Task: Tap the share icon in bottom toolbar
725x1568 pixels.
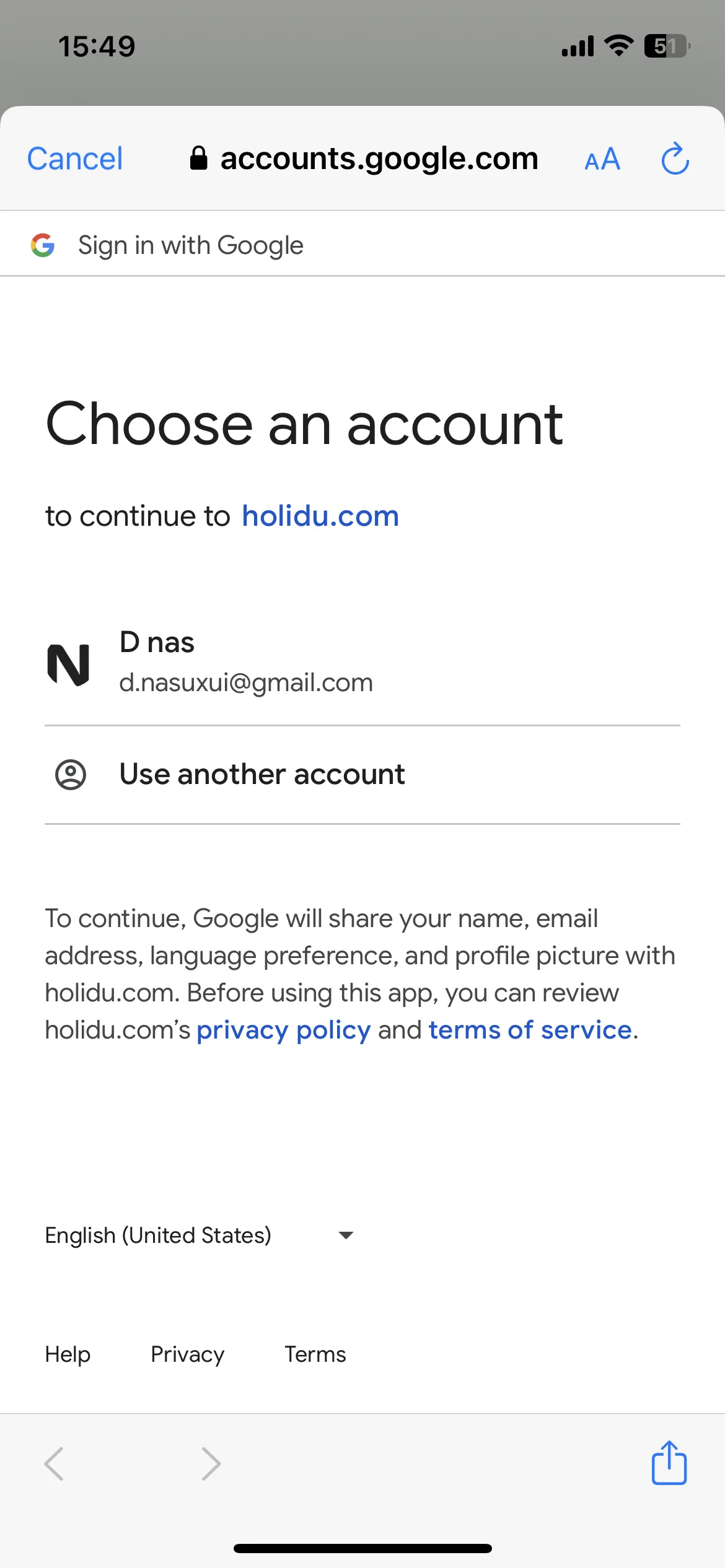Action: pos(669,1463)
